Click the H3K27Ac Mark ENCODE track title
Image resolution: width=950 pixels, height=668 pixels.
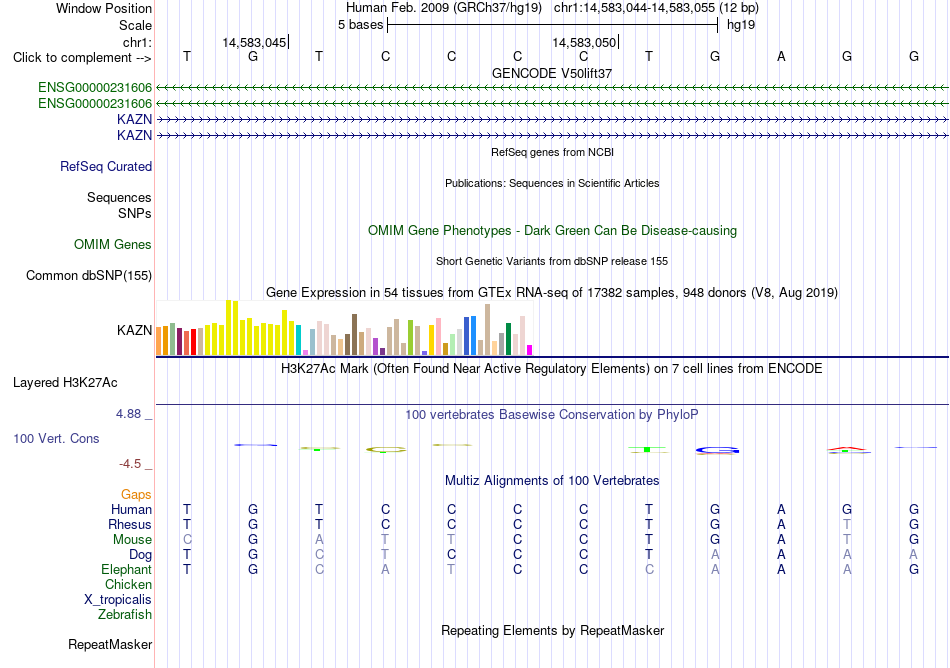[552, 369]
